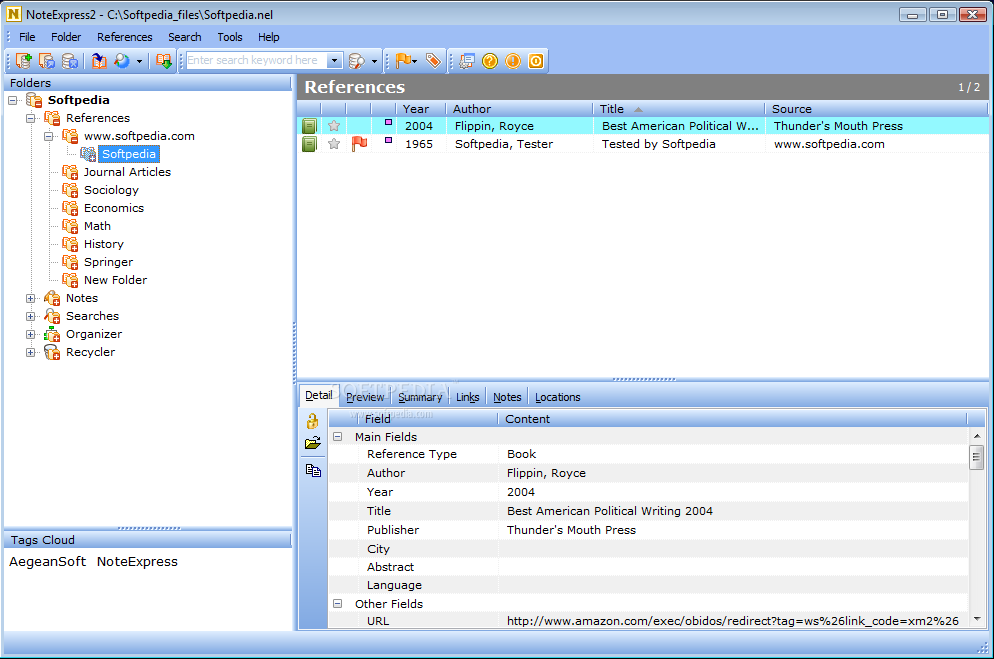Viewport: 994px width, 659px height.
Task: Expand the Searches tree node
Action: pos(30,316)
